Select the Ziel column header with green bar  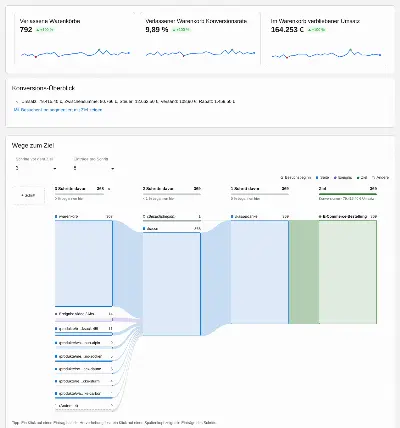[348, 189]
